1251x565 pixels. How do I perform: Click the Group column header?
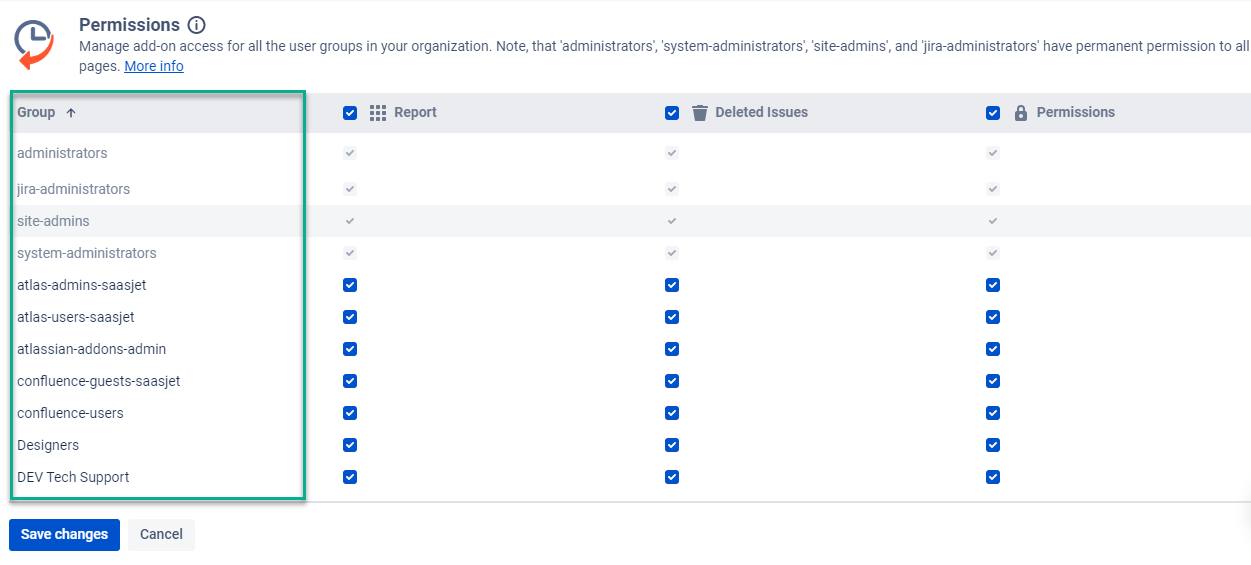click(36, 113)
